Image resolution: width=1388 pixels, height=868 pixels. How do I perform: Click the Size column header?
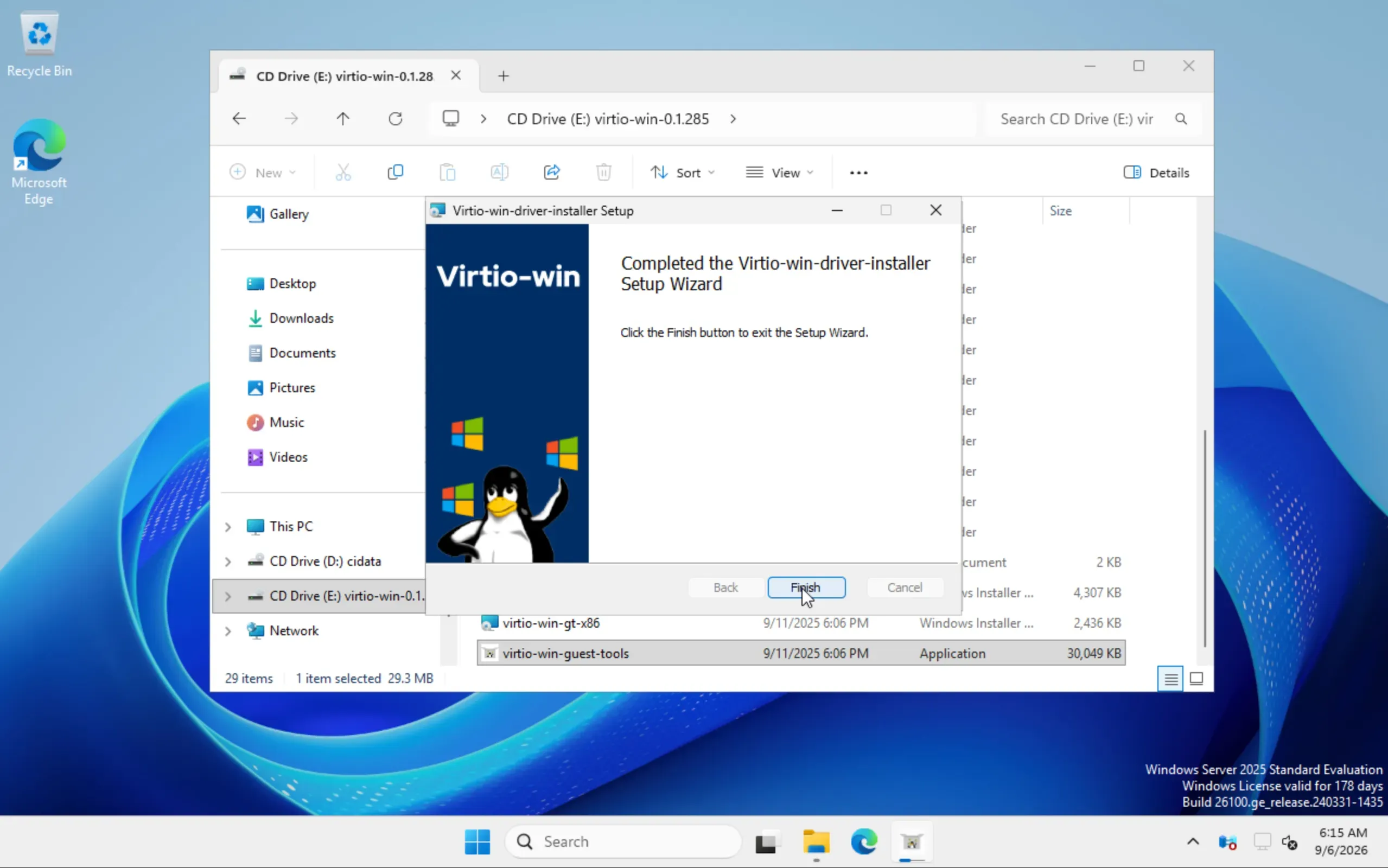1085,210
